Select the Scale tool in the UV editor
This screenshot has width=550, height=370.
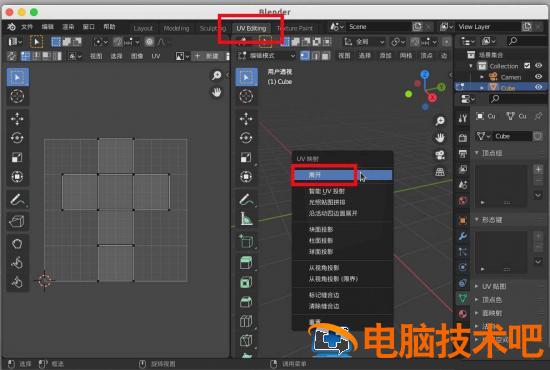click(17, 157)
